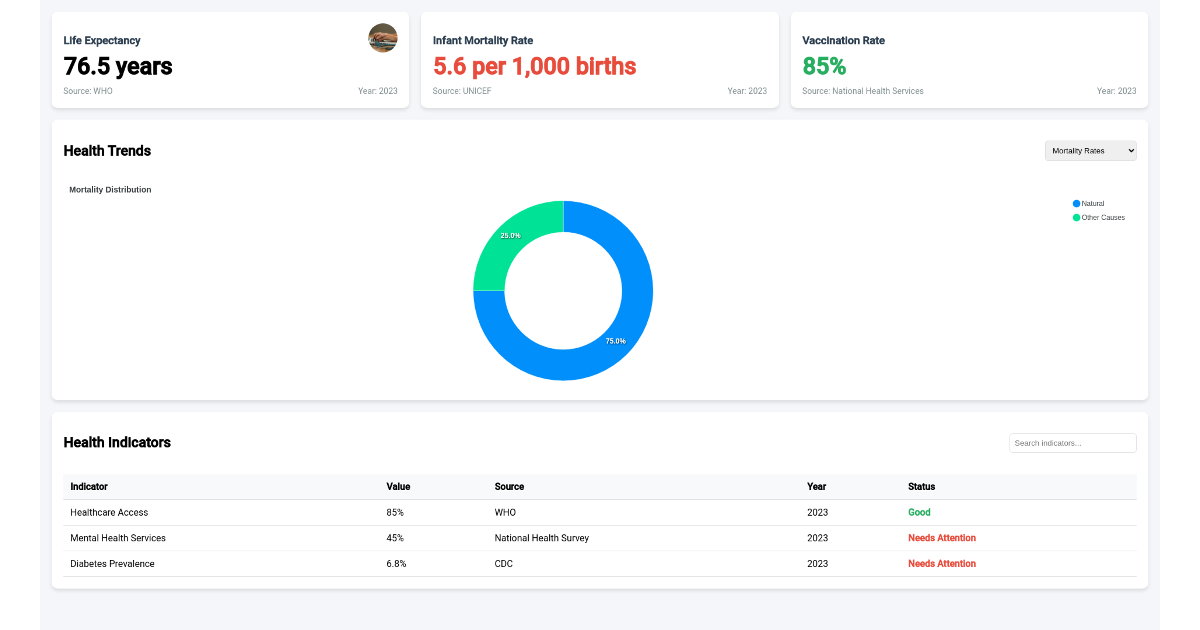The image size is (1200, 630).
Task: Switch to the Health Trends section header
Action: pos(107,151)
